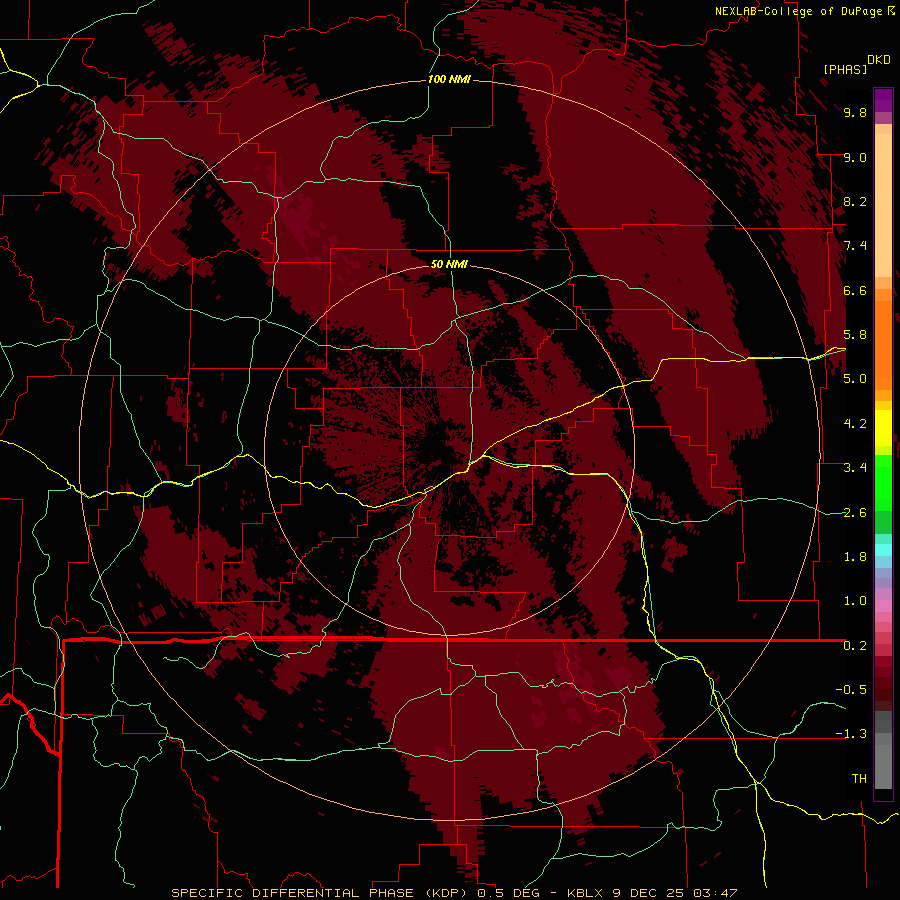Click the 0.2 value on the color scale
Image resolution: width=900 pixels, height=900 pixels.
pyautogui.click(x=855, y=646)
